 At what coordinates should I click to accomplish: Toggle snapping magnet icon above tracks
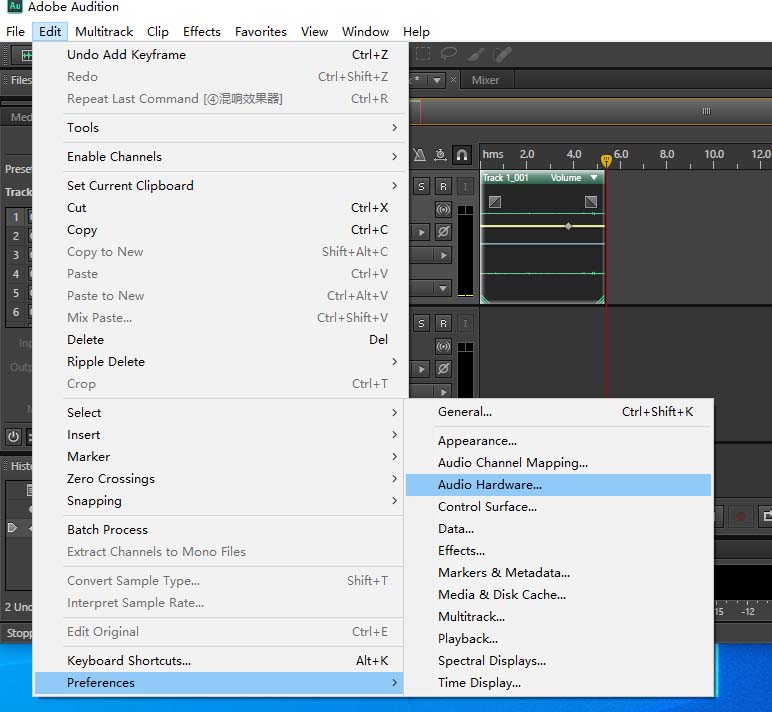[x=462, y=155]
